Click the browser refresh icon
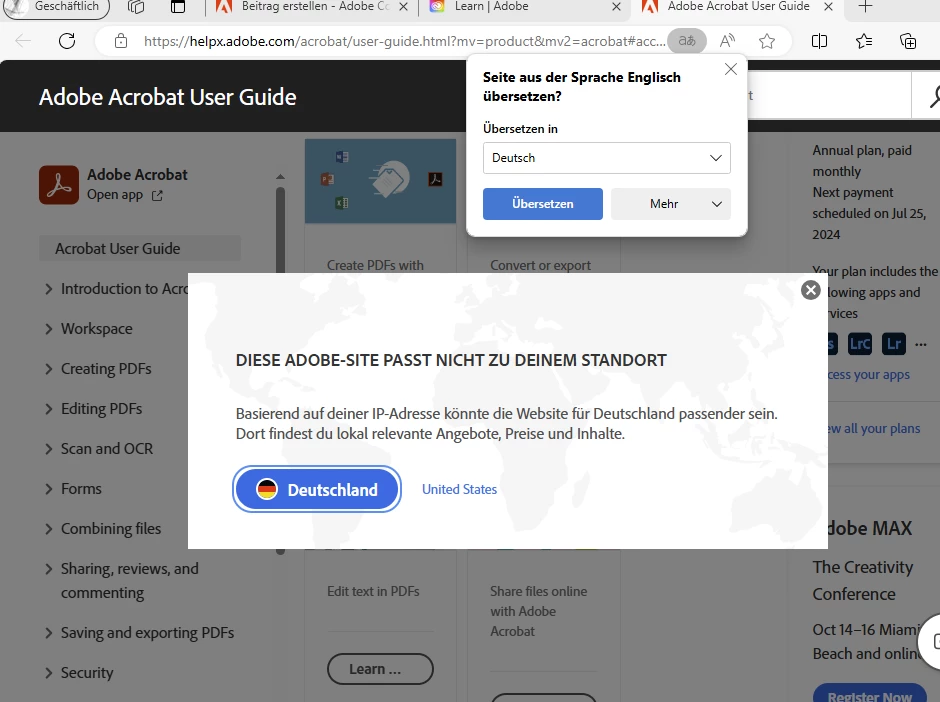Screen dimensions: 940x702 (67, 41)
